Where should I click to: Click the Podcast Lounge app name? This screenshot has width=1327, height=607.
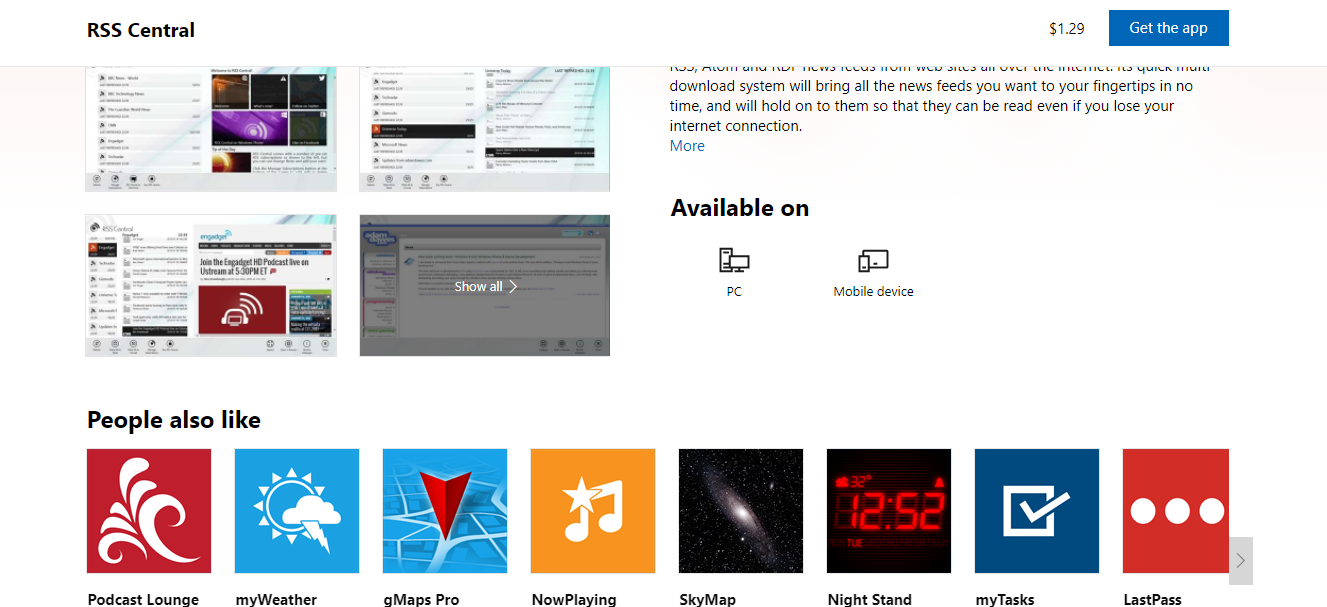pos(143,599)
